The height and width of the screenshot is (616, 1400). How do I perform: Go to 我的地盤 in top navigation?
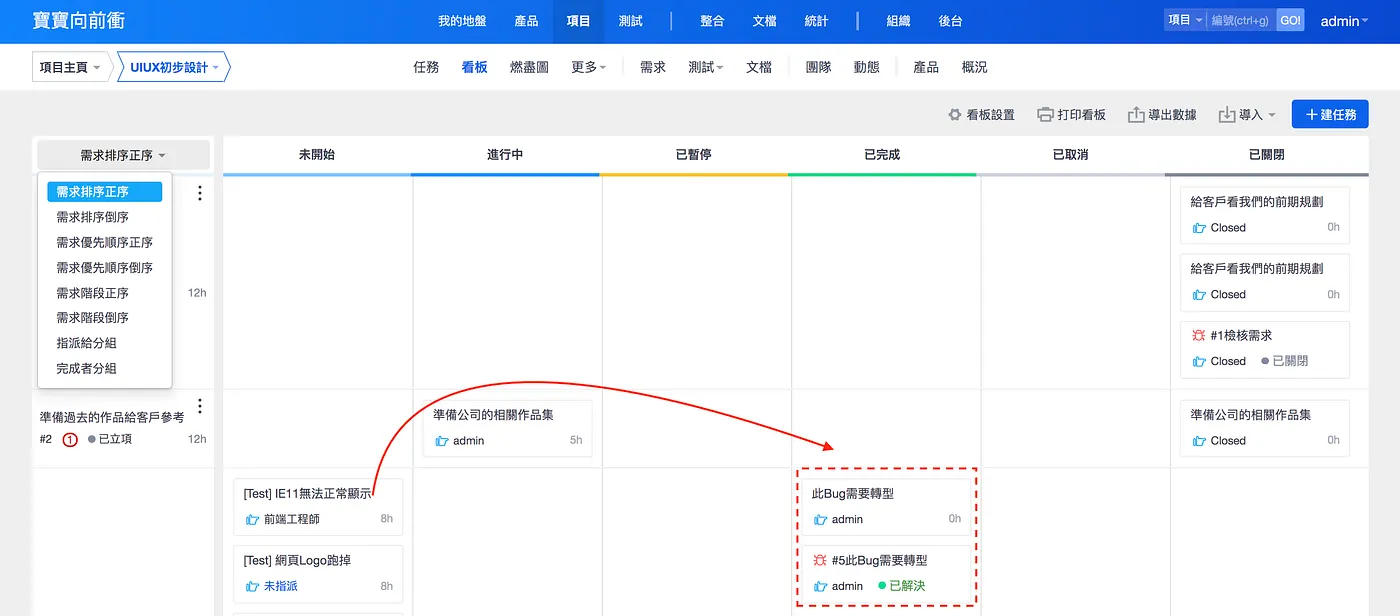click(x=462, y=21)
